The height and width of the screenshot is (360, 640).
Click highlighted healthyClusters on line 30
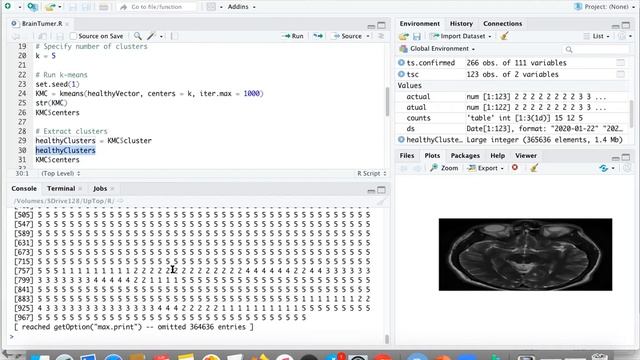[65, 150]
